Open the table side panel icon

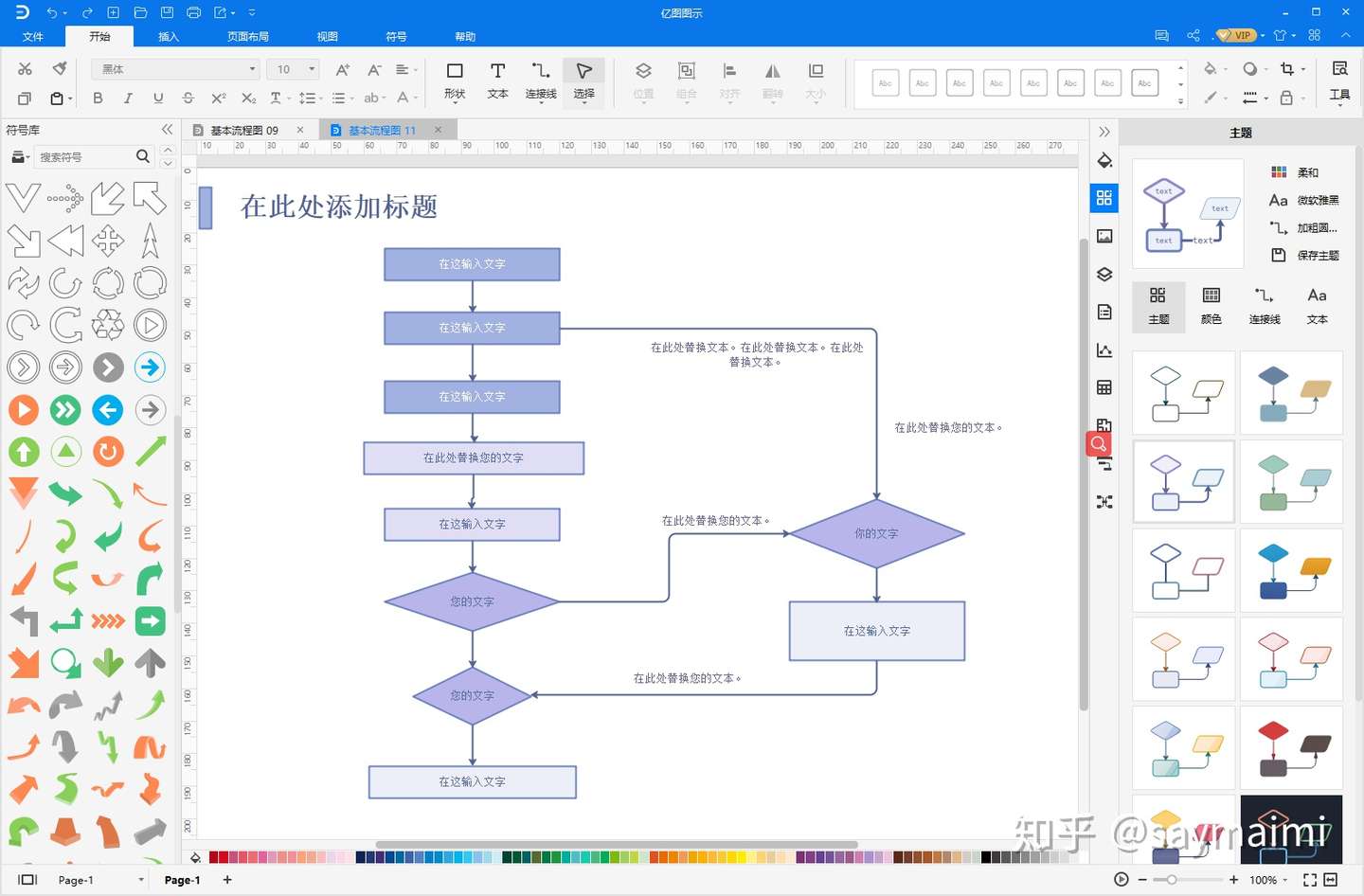click(x=1104, y=387)
